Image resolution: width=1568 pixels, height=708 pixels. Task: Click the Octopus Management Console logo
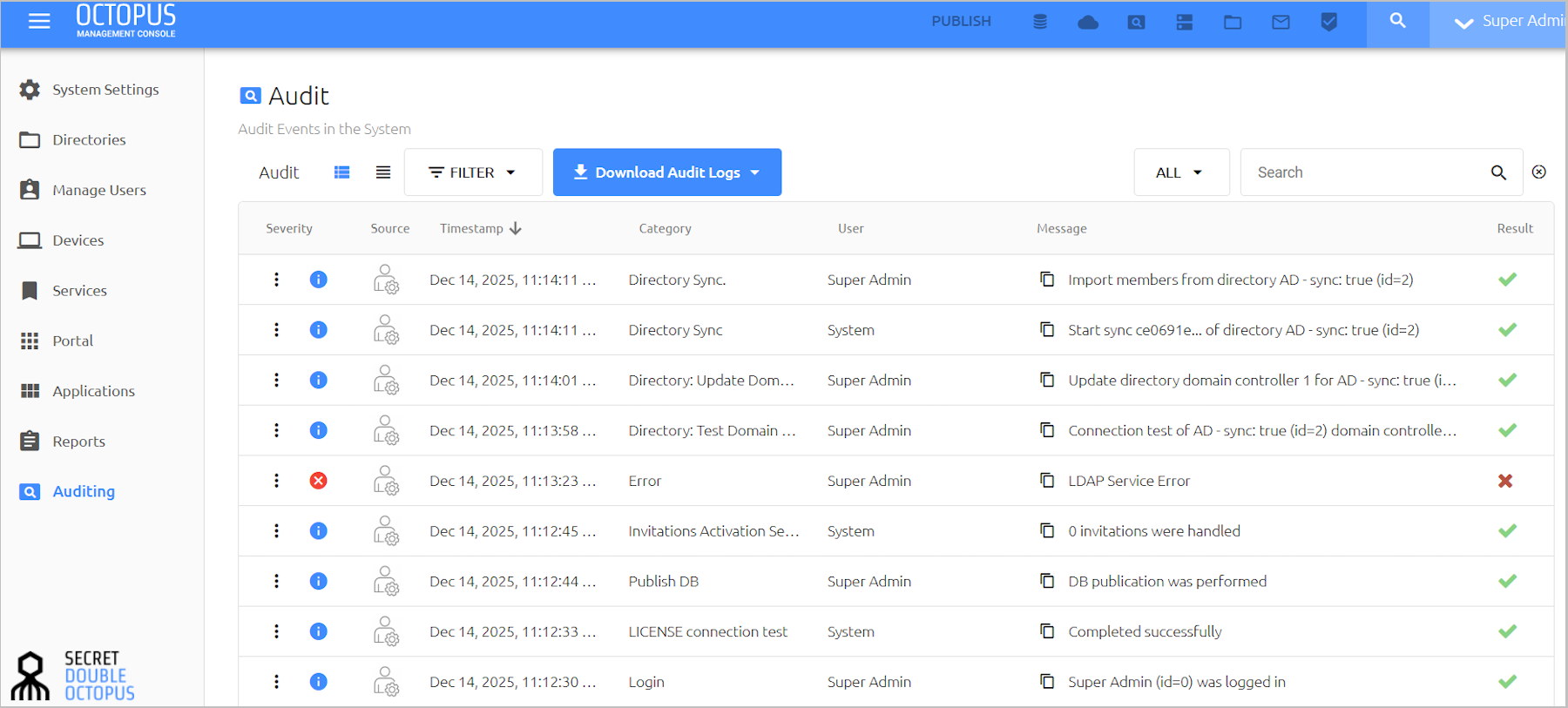click(125, 21)
